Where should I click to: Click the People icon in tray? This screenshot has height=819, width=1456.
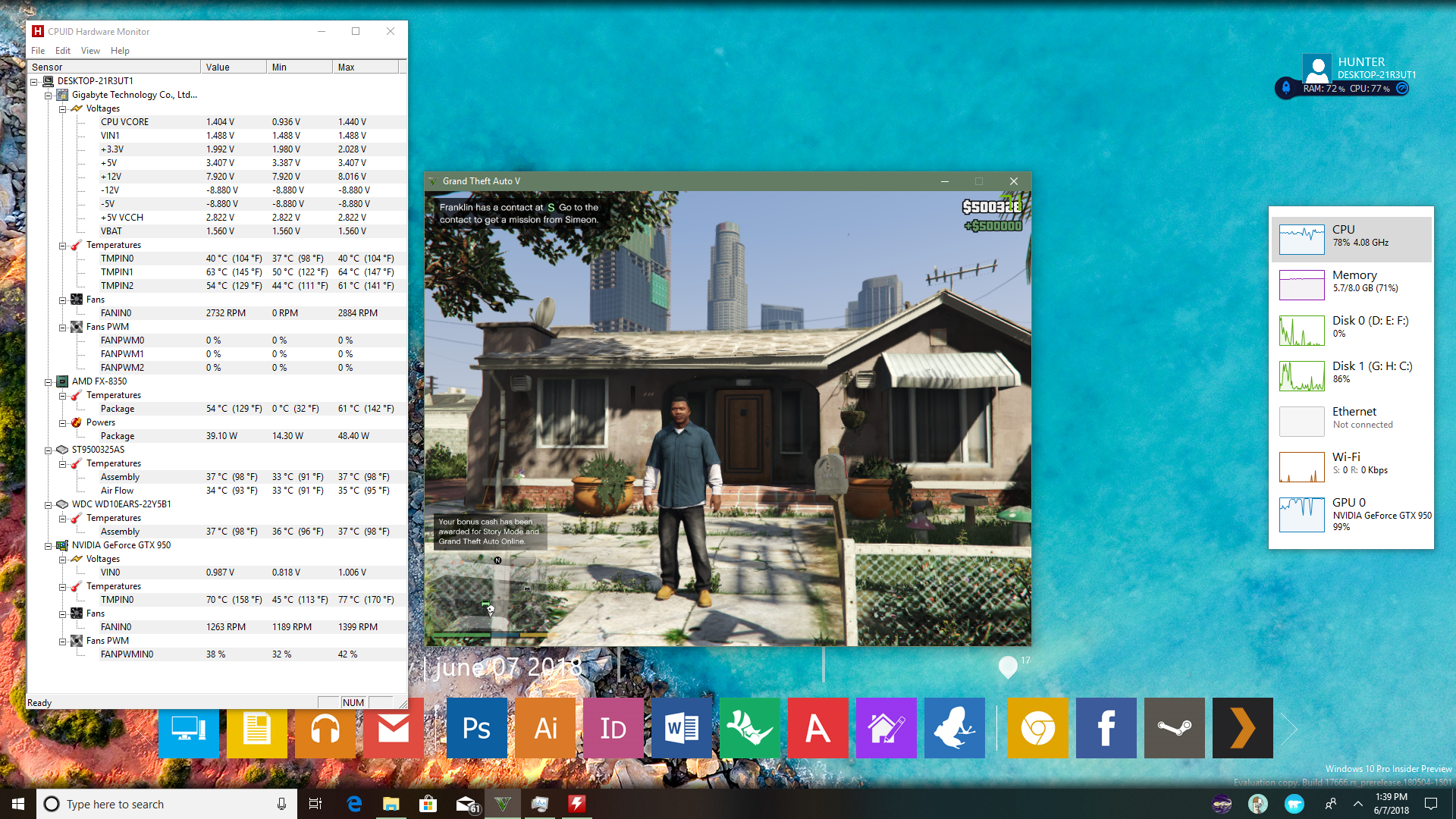tap(1331, 804)
